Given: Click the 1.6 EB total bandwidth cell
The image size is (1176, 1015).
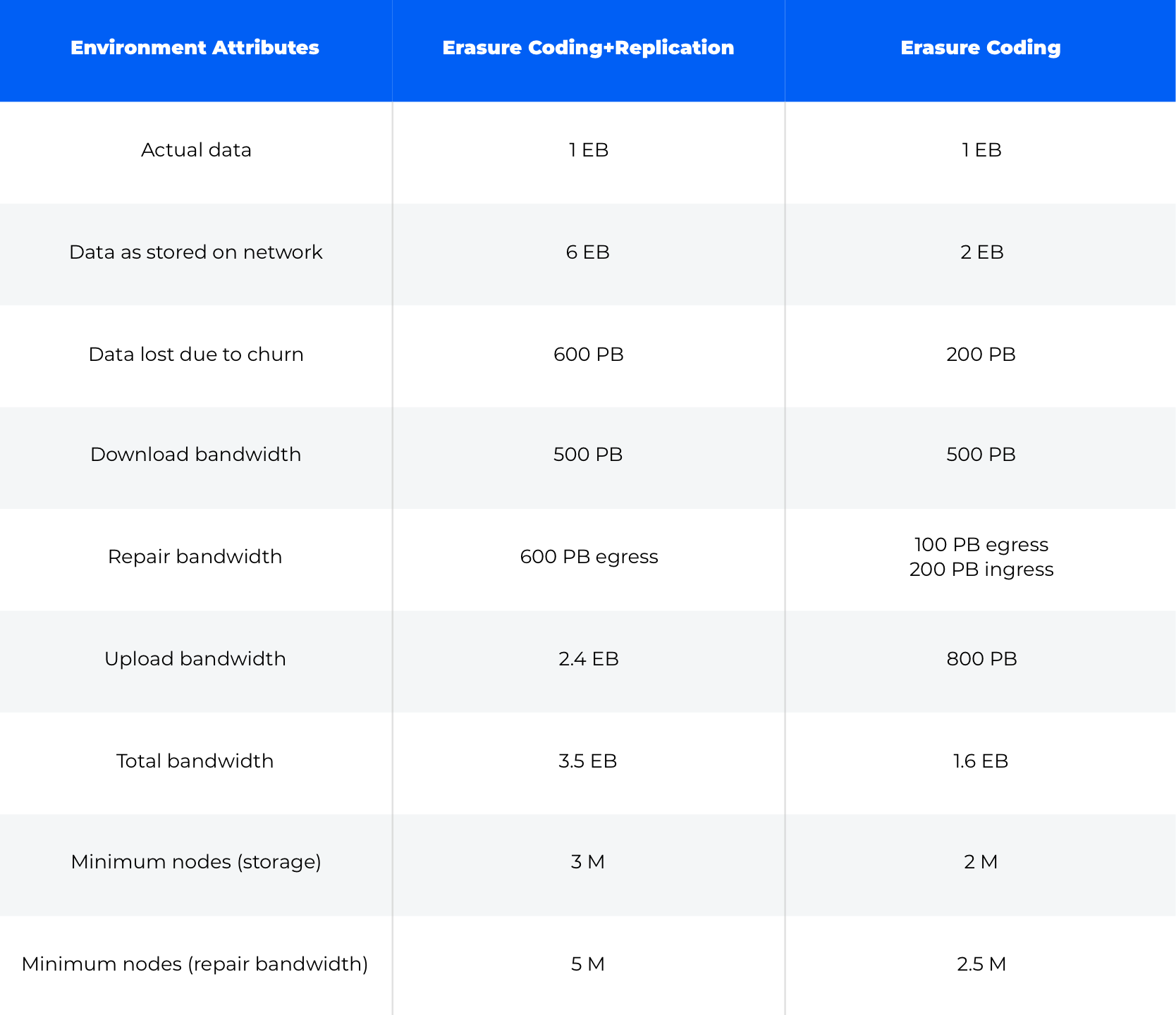Looking at the screenshot, I should pos(981,761).
